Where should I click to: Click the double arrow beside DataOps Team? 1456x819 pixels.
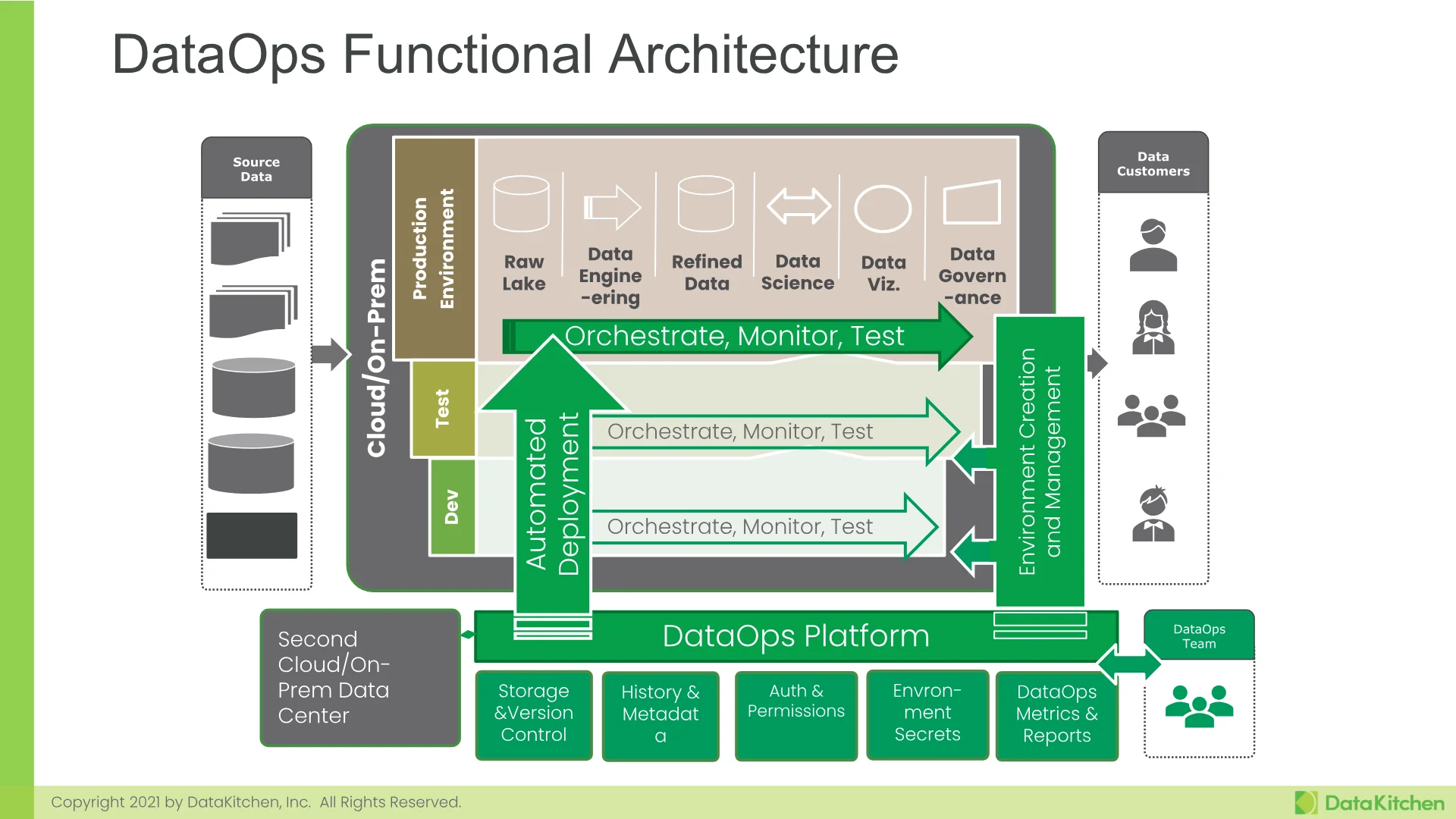click(1129, 664)
